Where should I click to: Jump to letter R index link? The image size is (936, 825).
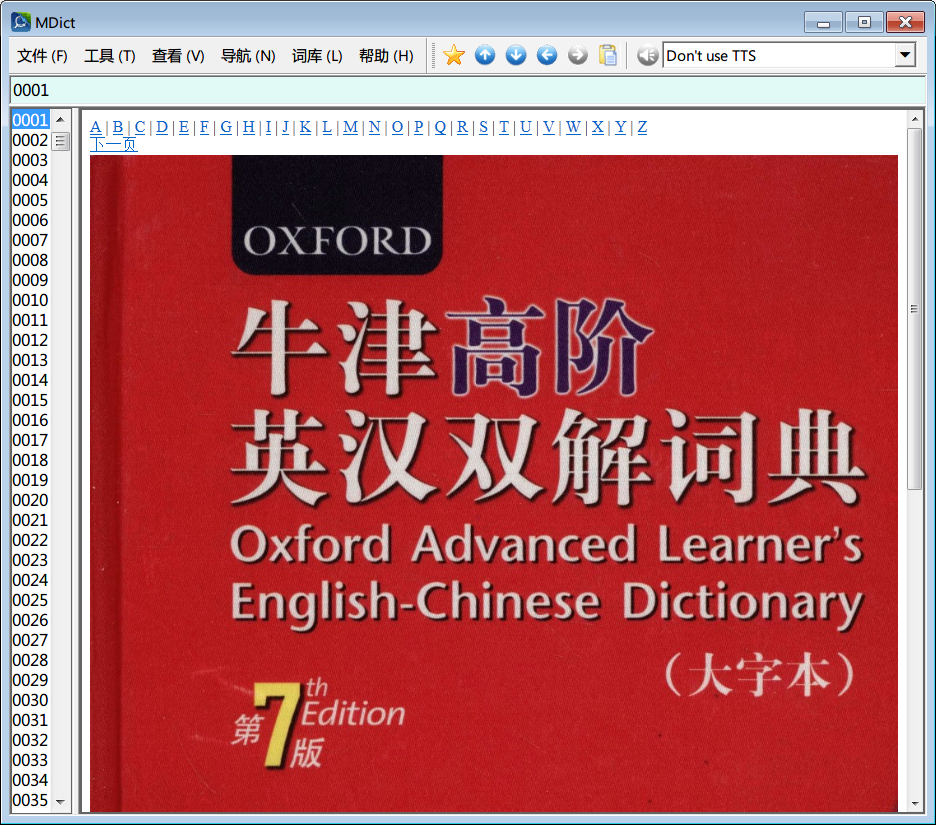click(x=462, y=127)
